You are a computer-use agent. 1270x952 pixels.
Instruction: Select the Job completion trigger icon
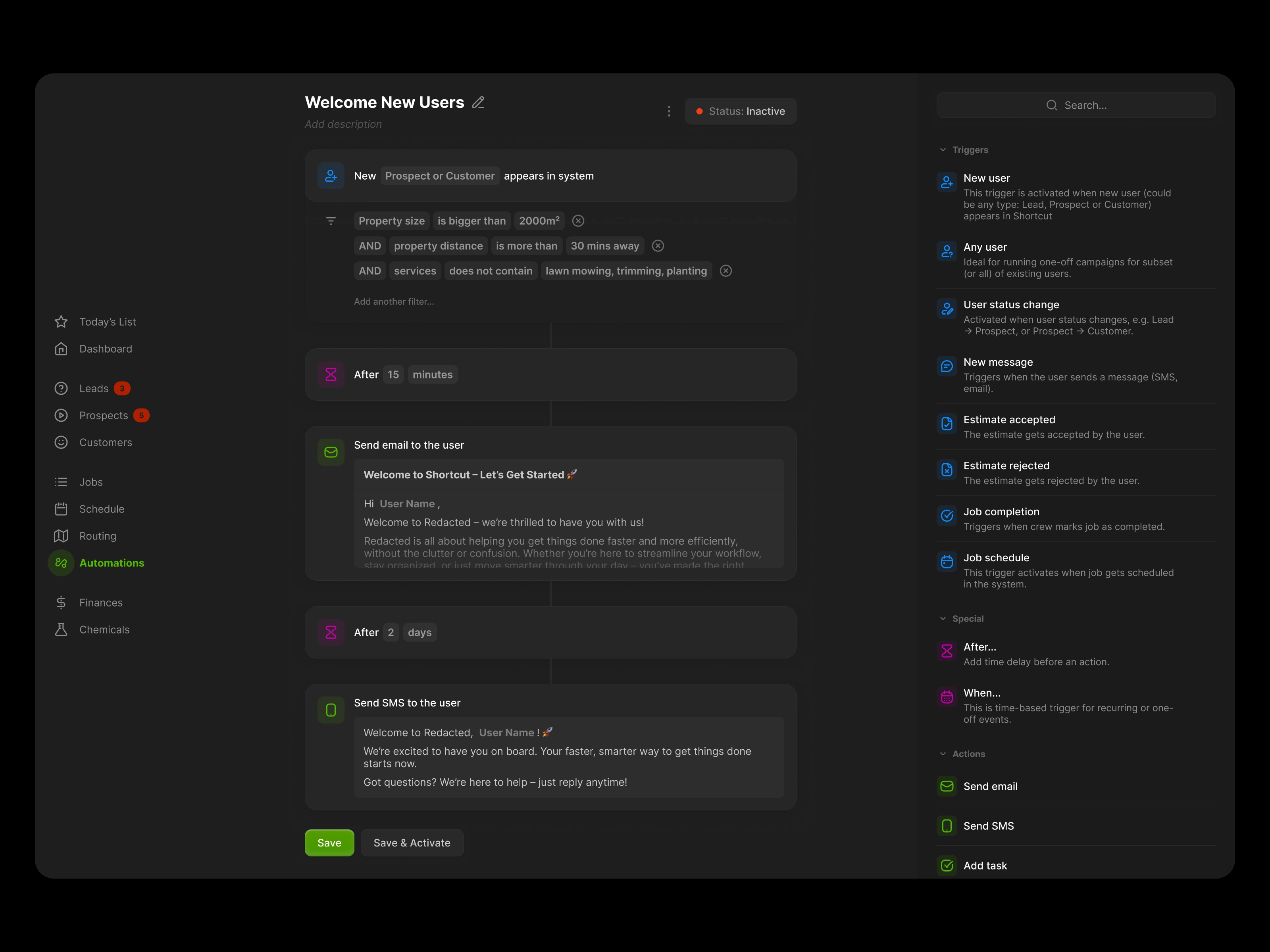(x=947, y=515)
